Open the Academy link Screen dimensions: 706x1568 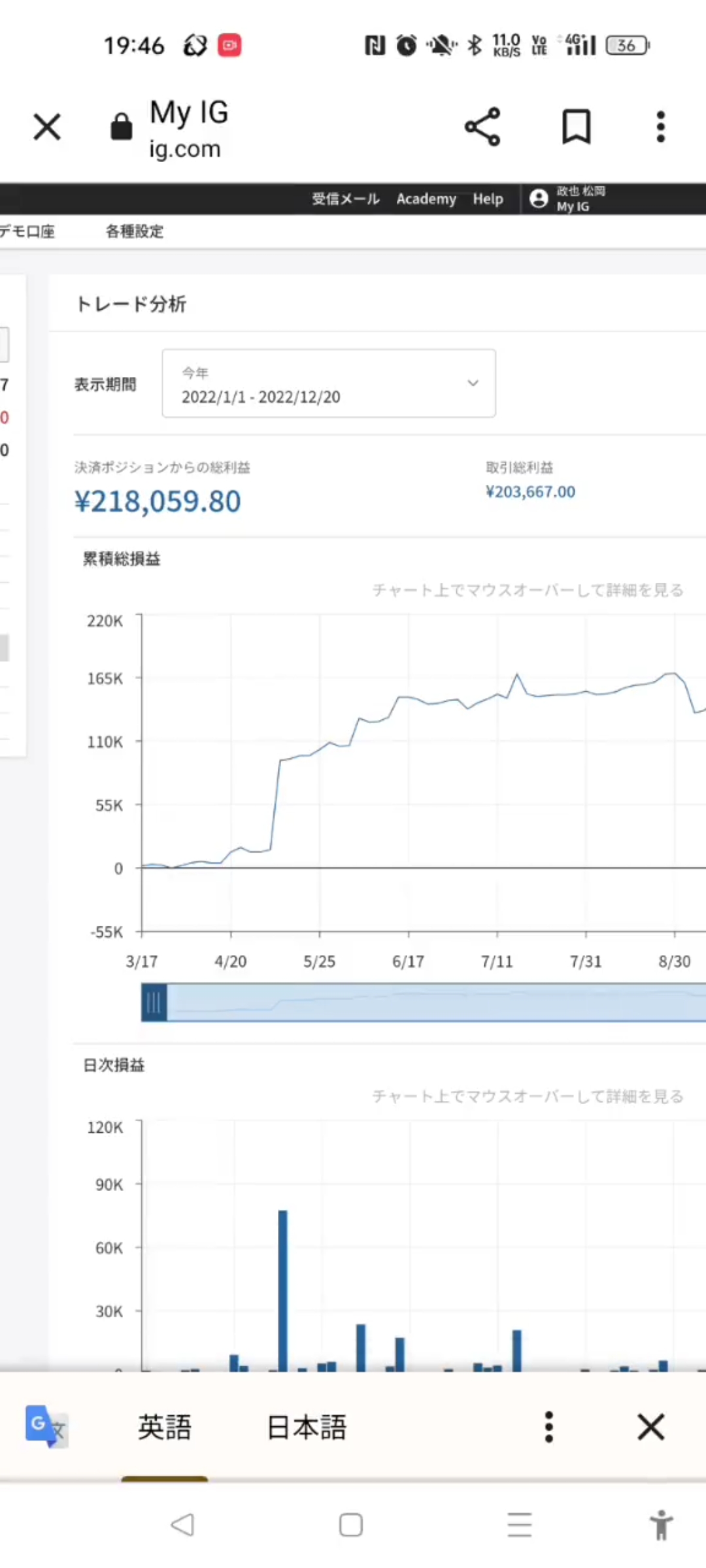point(426,199)
